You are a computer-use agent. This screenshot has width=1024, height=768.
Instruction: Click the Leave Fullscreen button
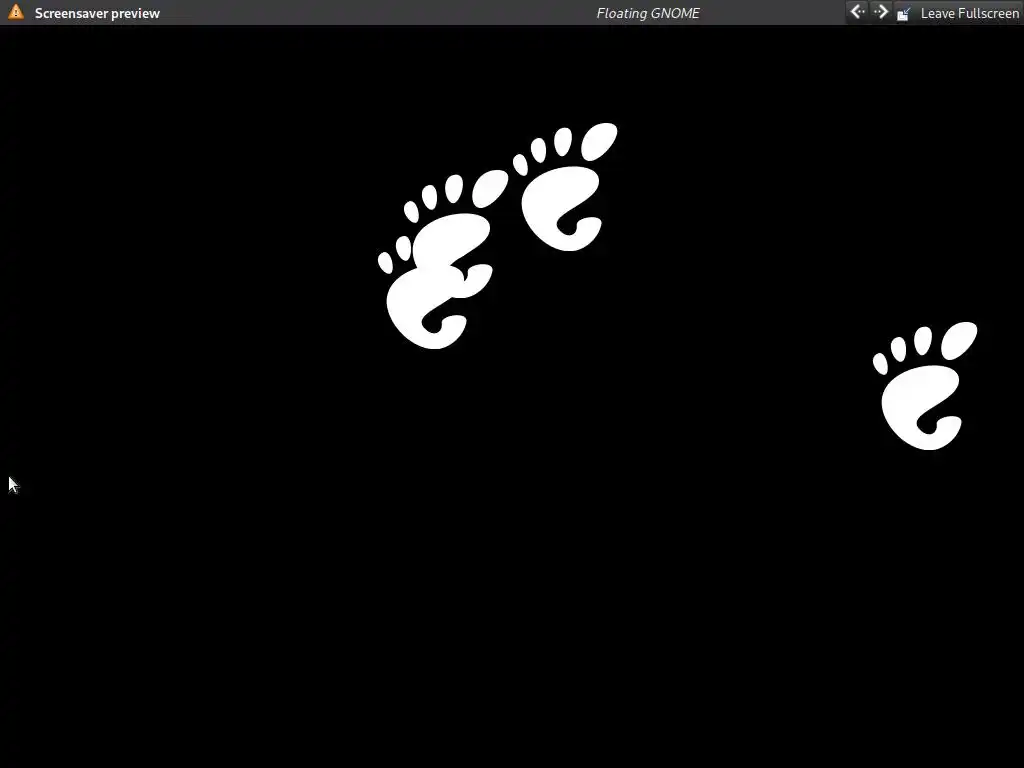[957, 13]
